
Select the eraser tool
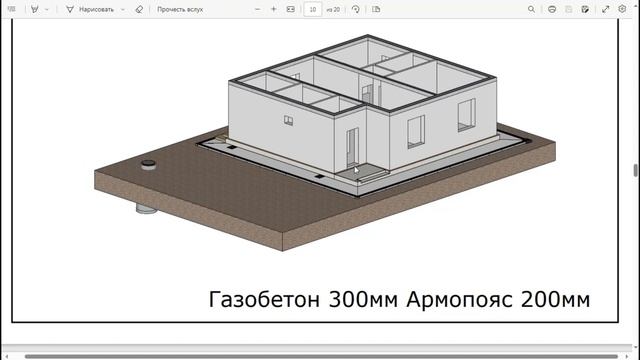coord(139,9)
